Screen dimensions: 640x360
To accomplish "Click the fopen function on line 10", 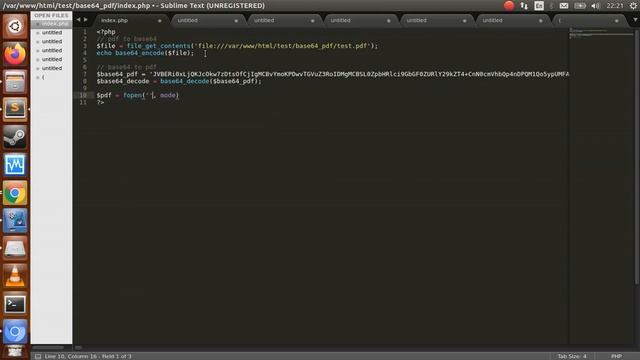I will tap(133, 95).
